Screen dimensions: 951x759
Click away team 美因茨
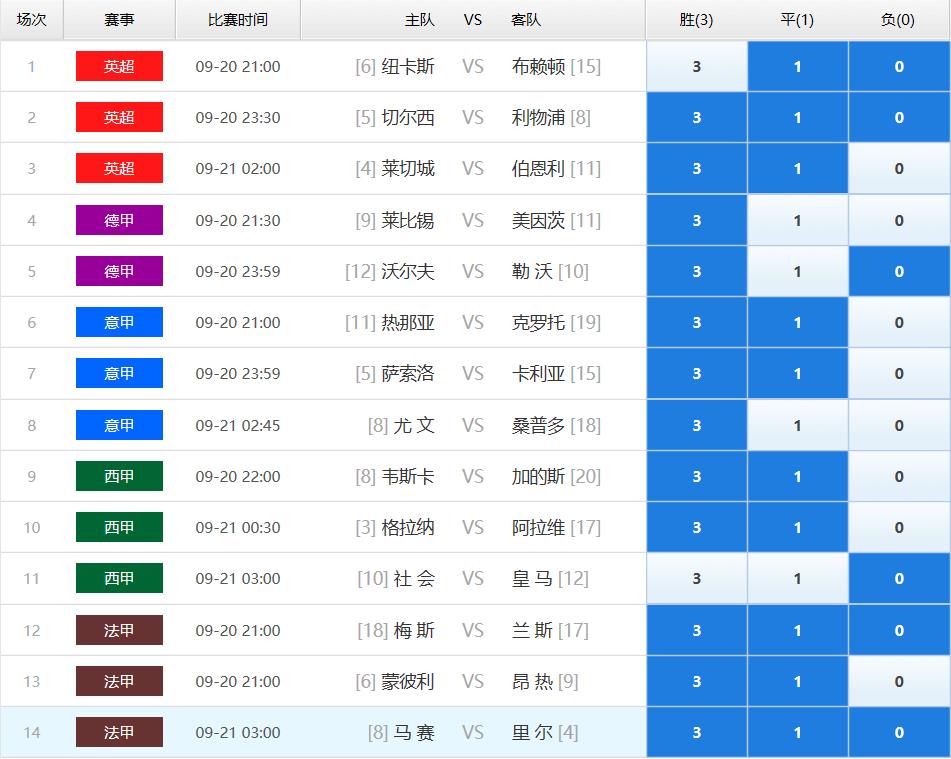(x=539, y=220)
